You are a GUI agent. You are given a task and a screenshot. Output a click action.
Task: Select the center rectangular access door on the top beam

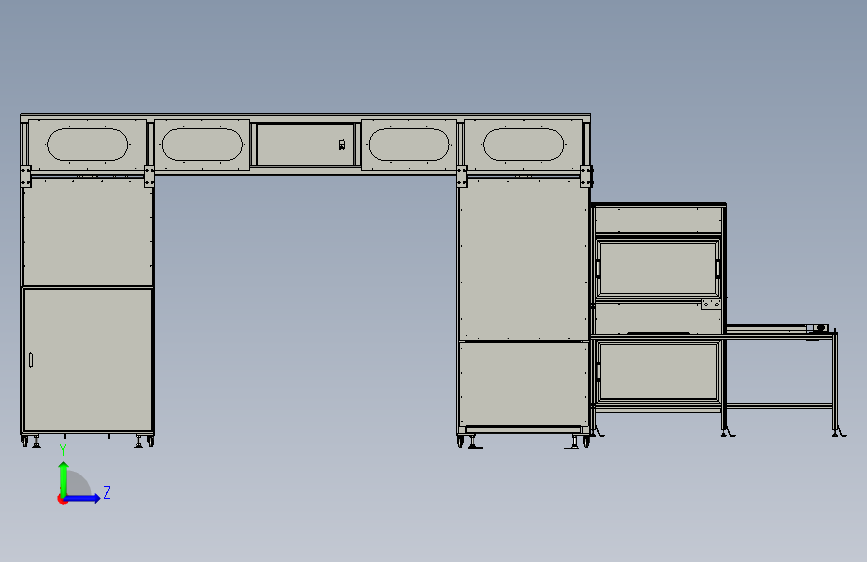pyautogui.click(x=305, y=144)
